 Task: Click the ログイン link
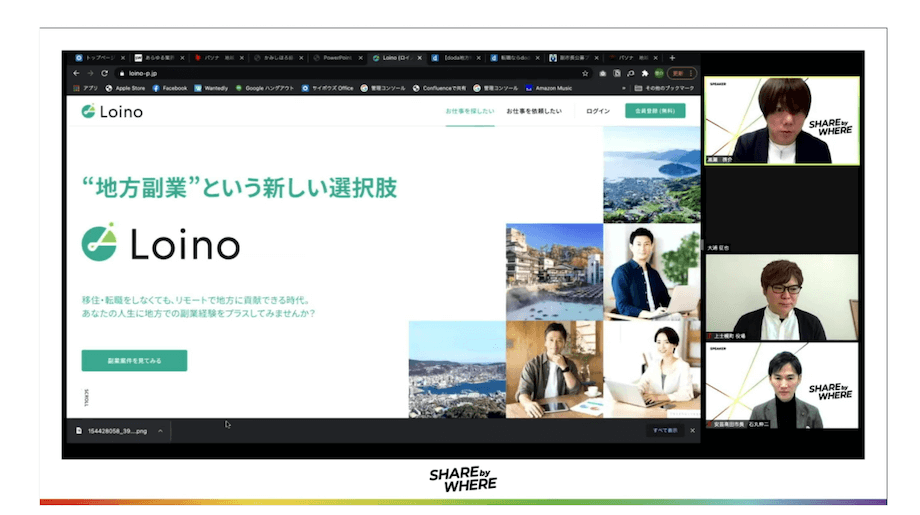coord(598,111)
